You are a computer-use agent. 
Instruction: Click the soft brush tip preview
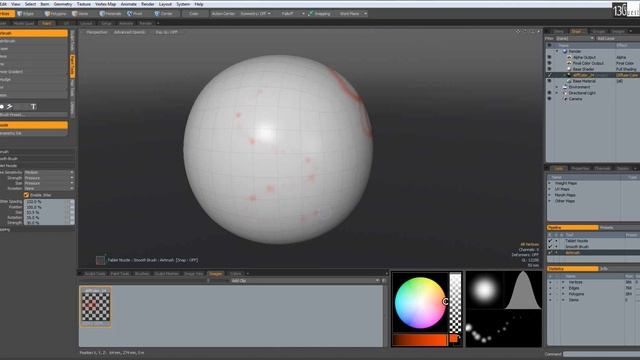click(x=484, y=290)
